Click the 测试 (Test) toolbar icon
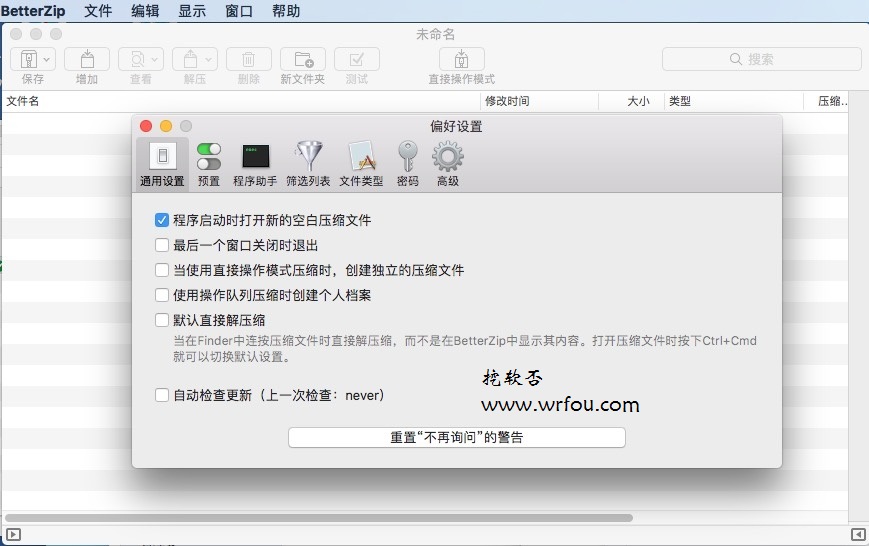 click(x=357, y=59)
